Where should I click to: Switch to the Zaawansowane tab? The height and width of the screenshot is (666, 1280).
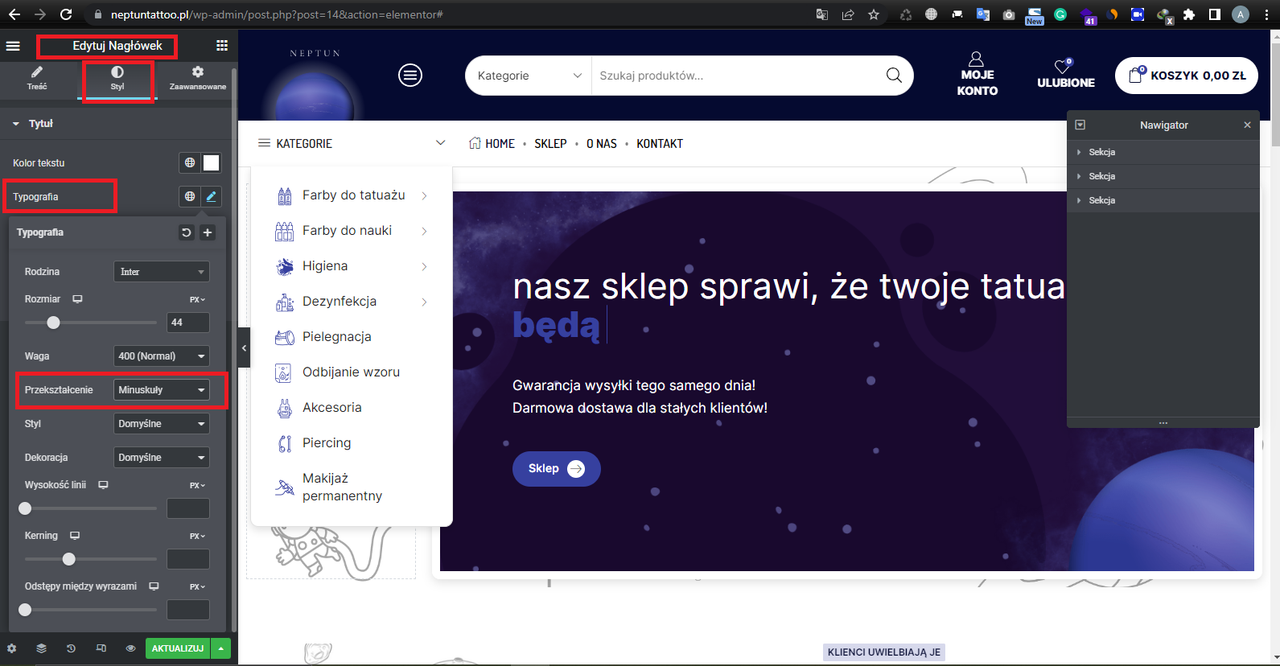click(197, 79)
